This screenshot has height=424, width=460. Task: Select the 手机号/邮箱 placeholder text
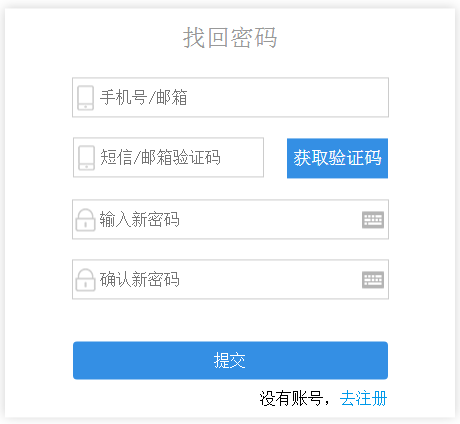point(144,97)
